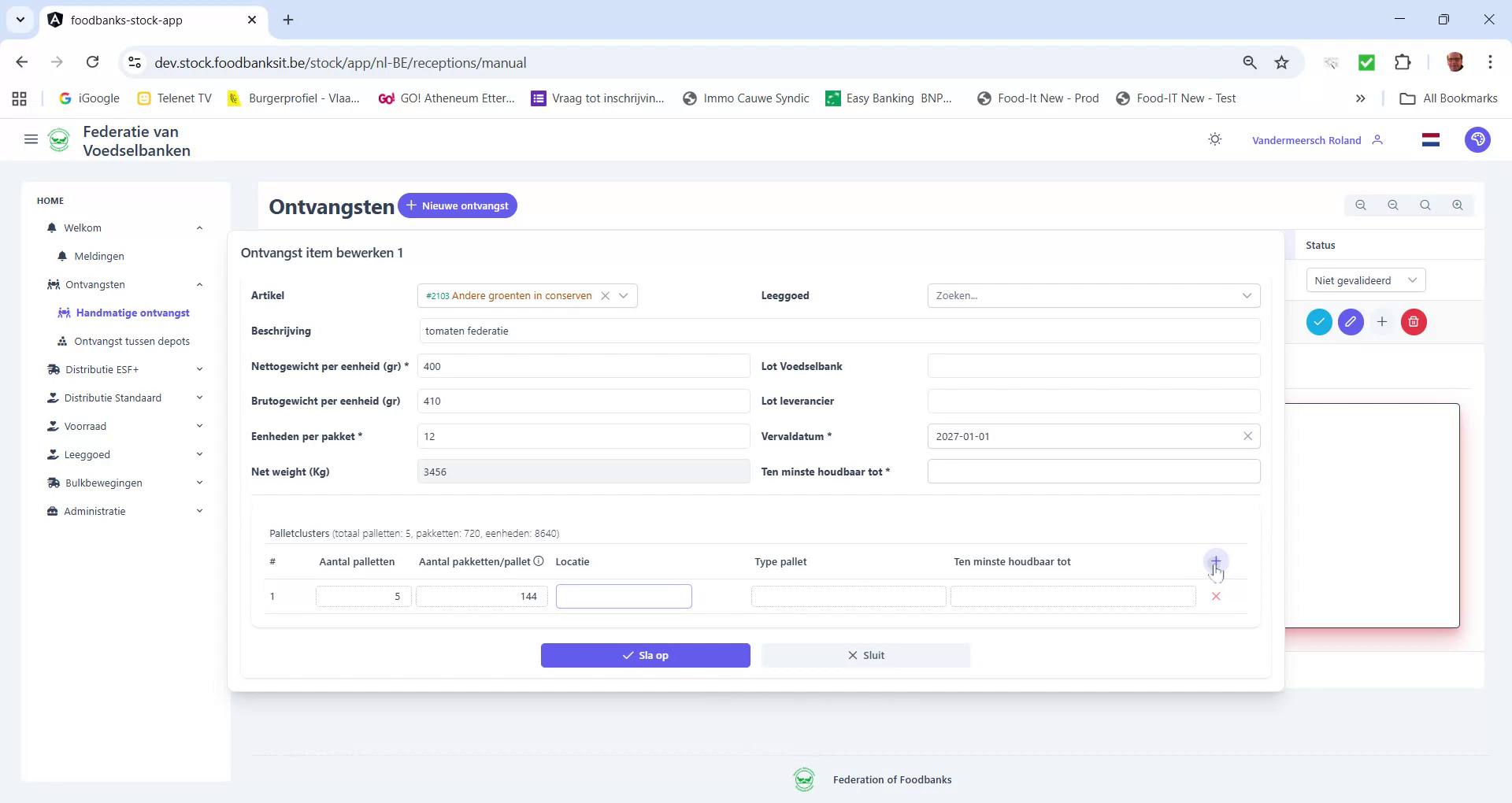This screenshot has width=1512, height=803.
Task: Click the plus icon next to the edit icon
Action: click(x=1382, y=322)
